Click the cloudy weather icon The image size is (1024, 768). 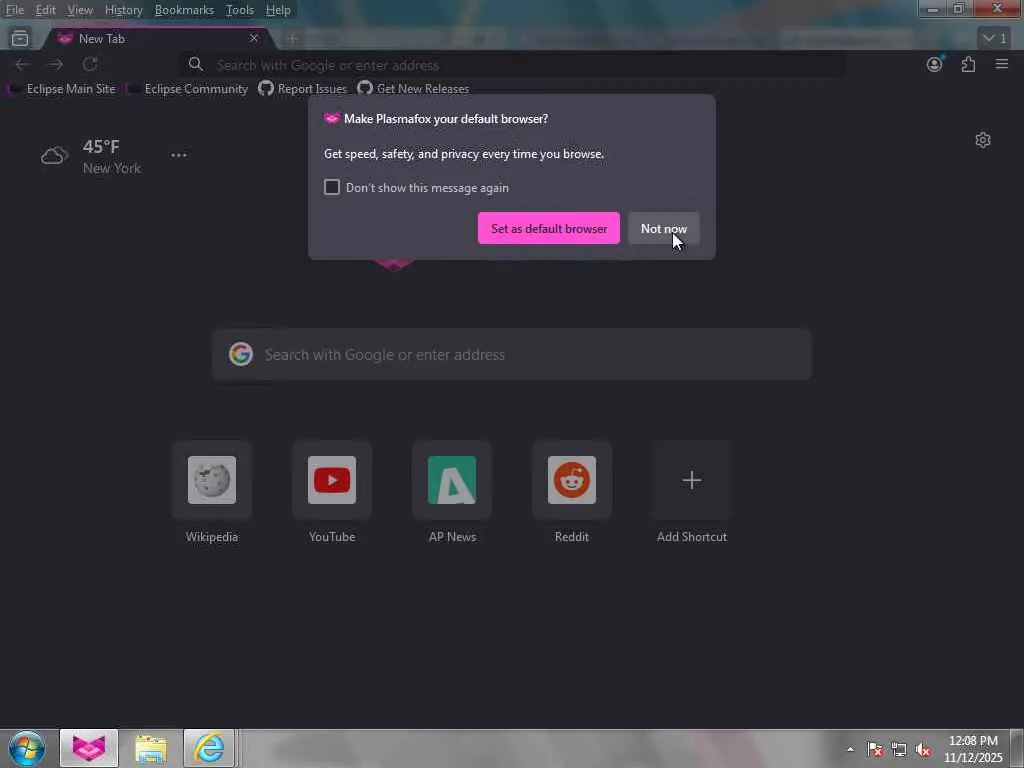pos(54,155)
